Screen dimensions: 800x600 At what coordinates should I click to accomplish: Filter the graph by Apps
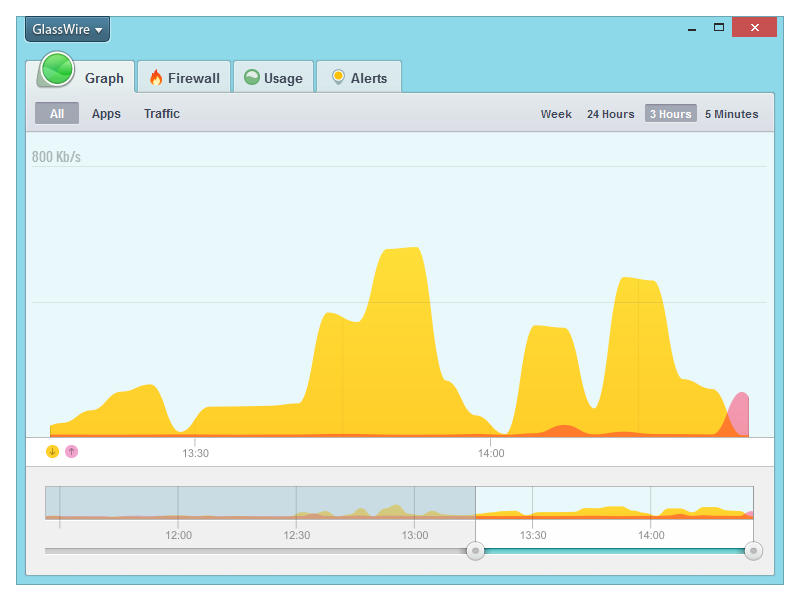[x=106, y=113]
